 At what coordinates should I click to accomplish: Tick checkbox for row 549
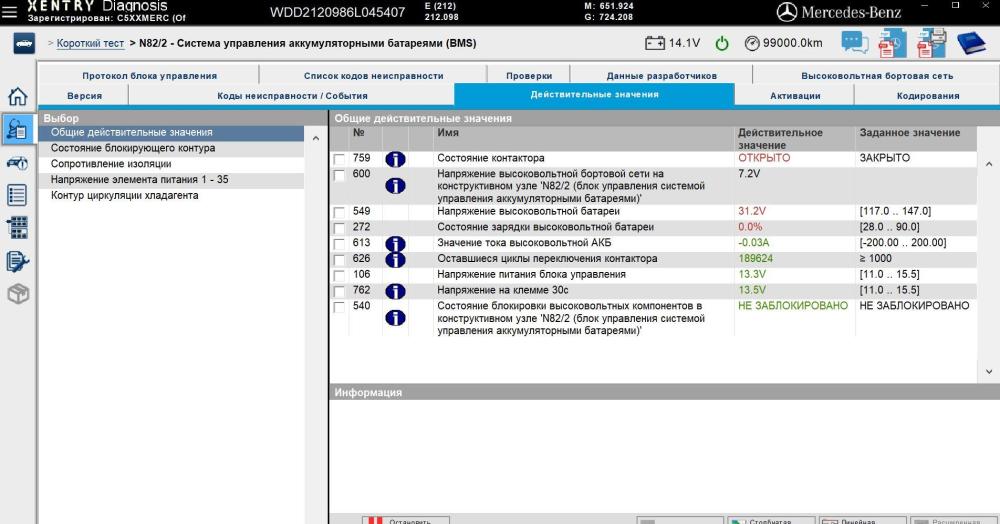[x=339, y=212]
